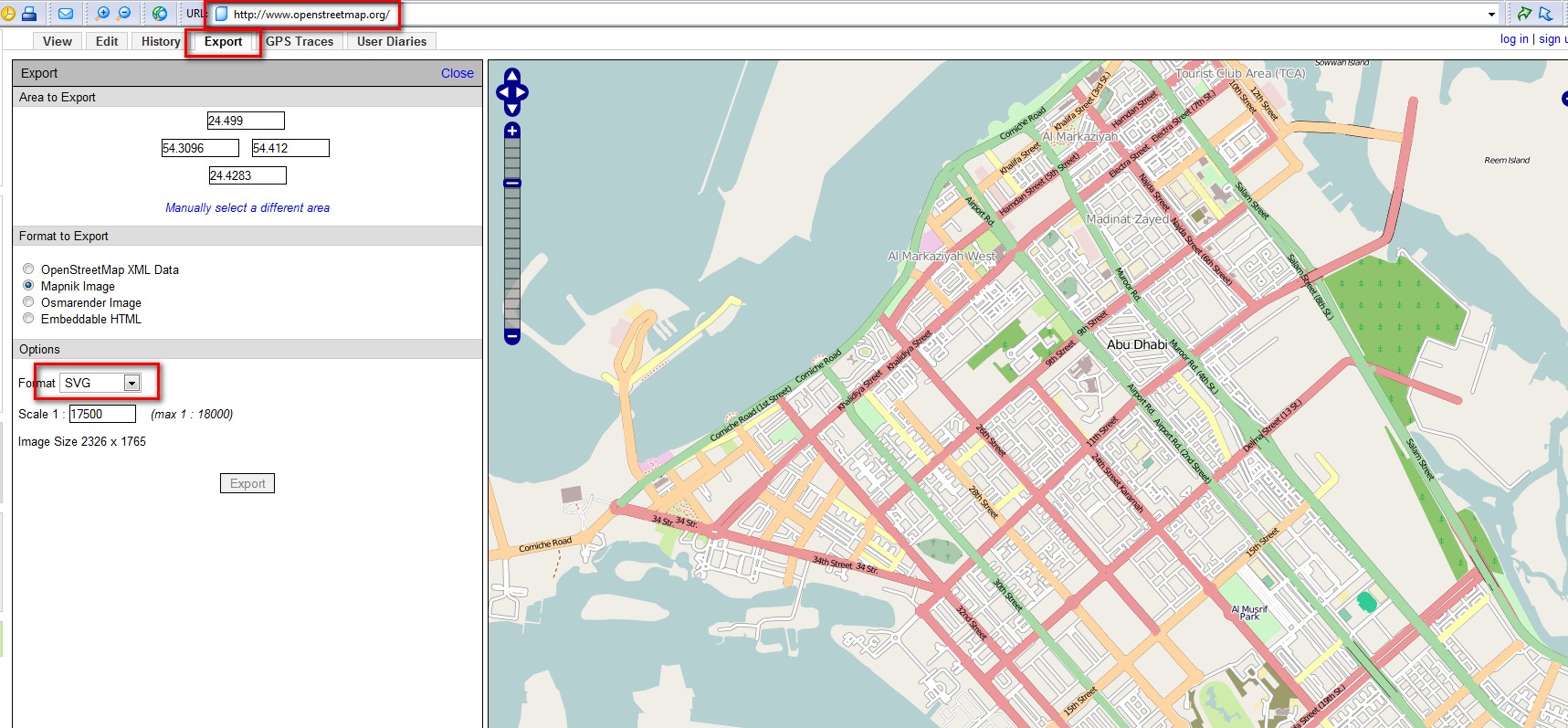
Task: Click the log in link
Action: click(x=1514, y=39)
